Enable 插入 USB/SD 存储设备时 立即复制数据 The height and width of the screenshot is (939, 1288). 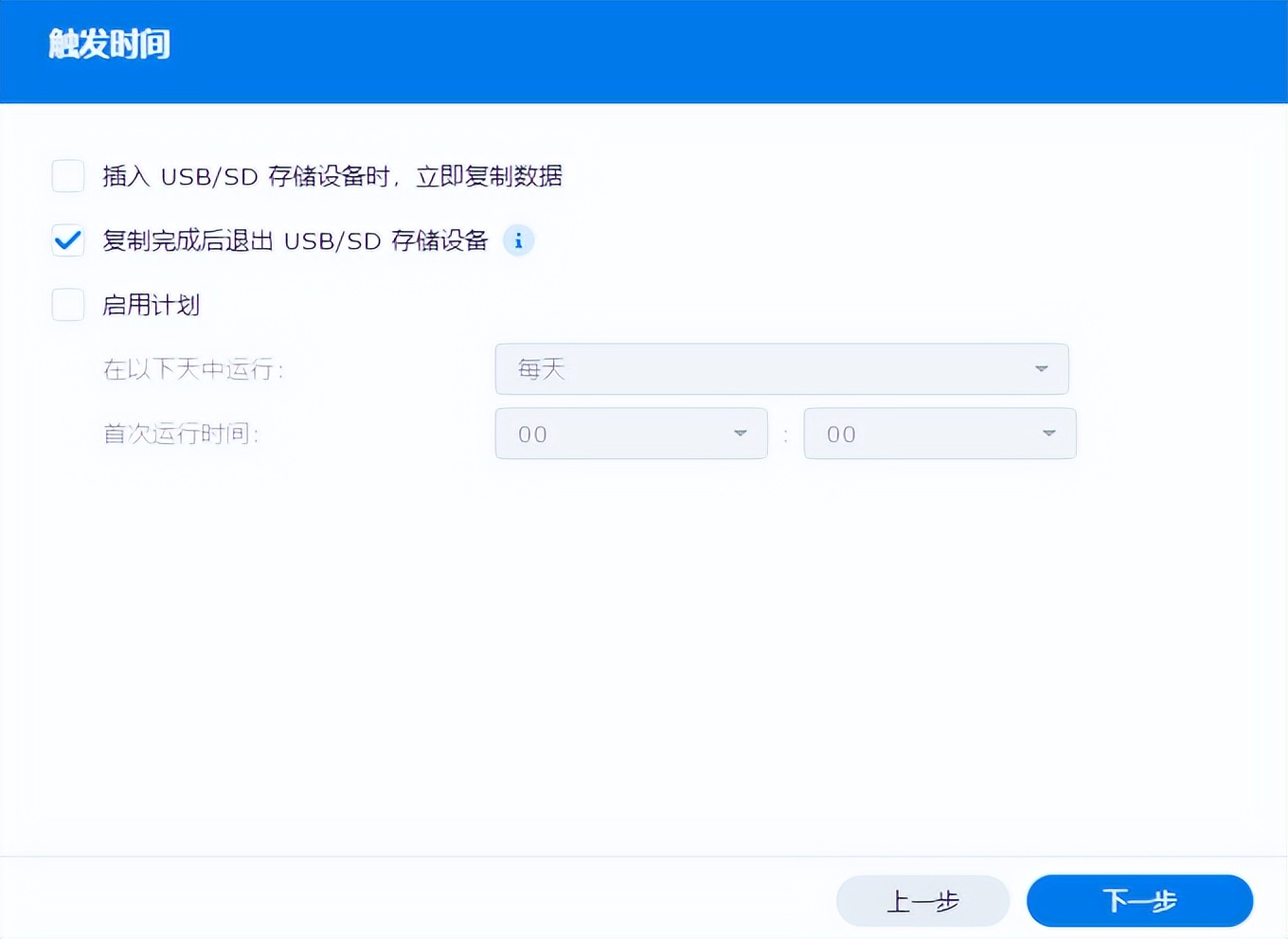point(67,176)
